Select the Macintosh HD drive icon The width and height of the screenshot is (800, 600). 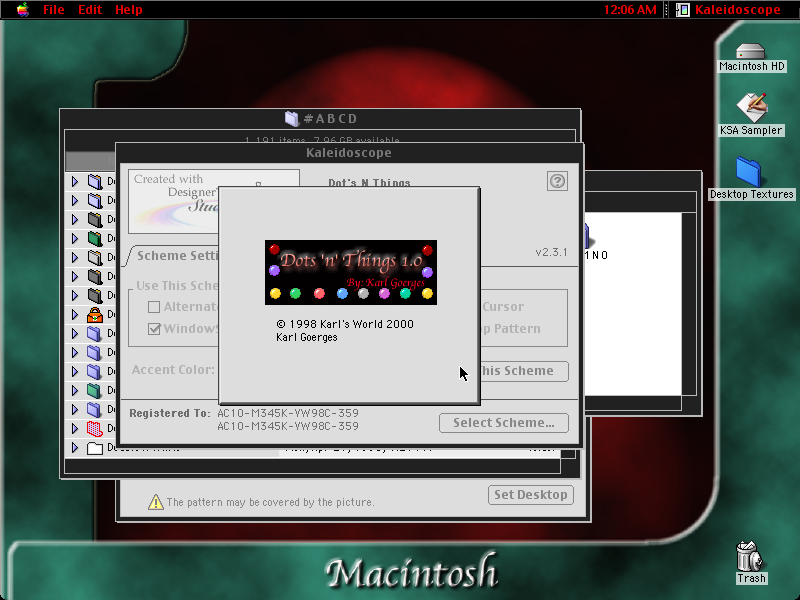pyautogui.click(x=751, y=51)
